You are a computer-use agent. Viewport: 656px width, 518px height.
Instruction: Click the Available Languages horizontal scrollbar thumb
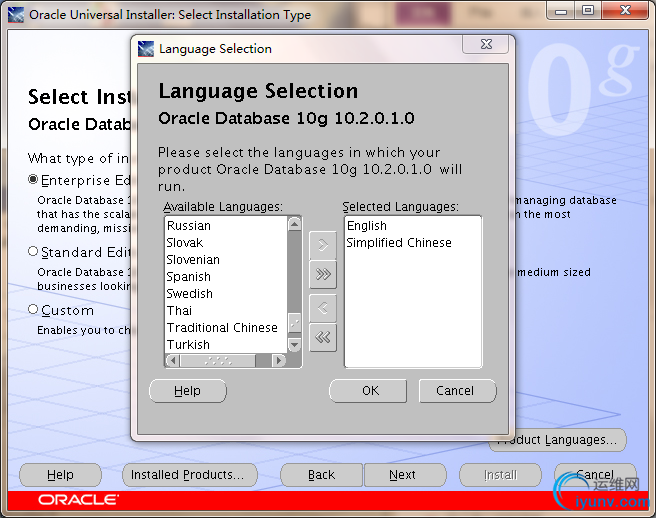click(218, 360)
